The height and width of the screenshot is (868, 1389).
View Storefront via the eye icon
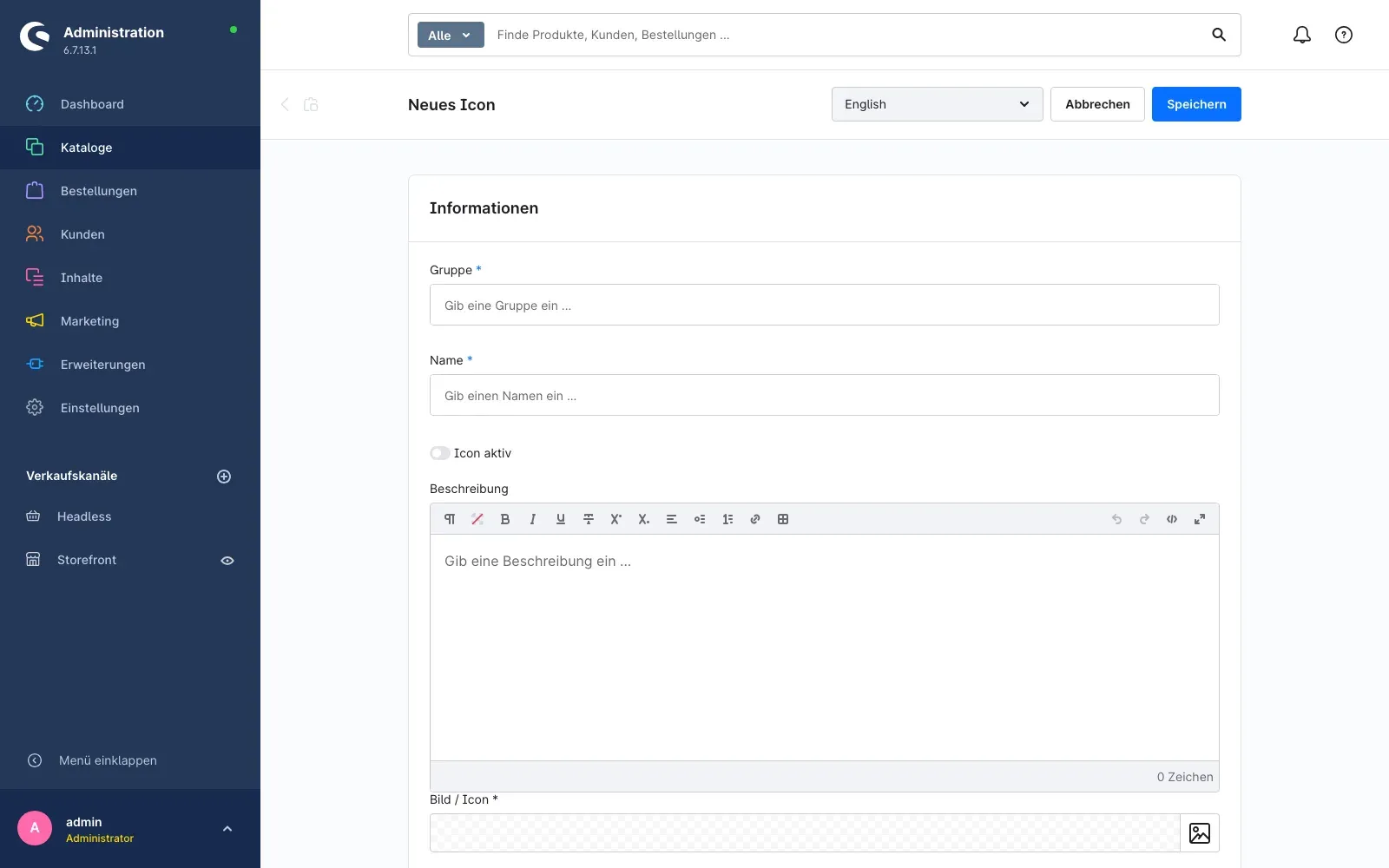click(227, 561)
